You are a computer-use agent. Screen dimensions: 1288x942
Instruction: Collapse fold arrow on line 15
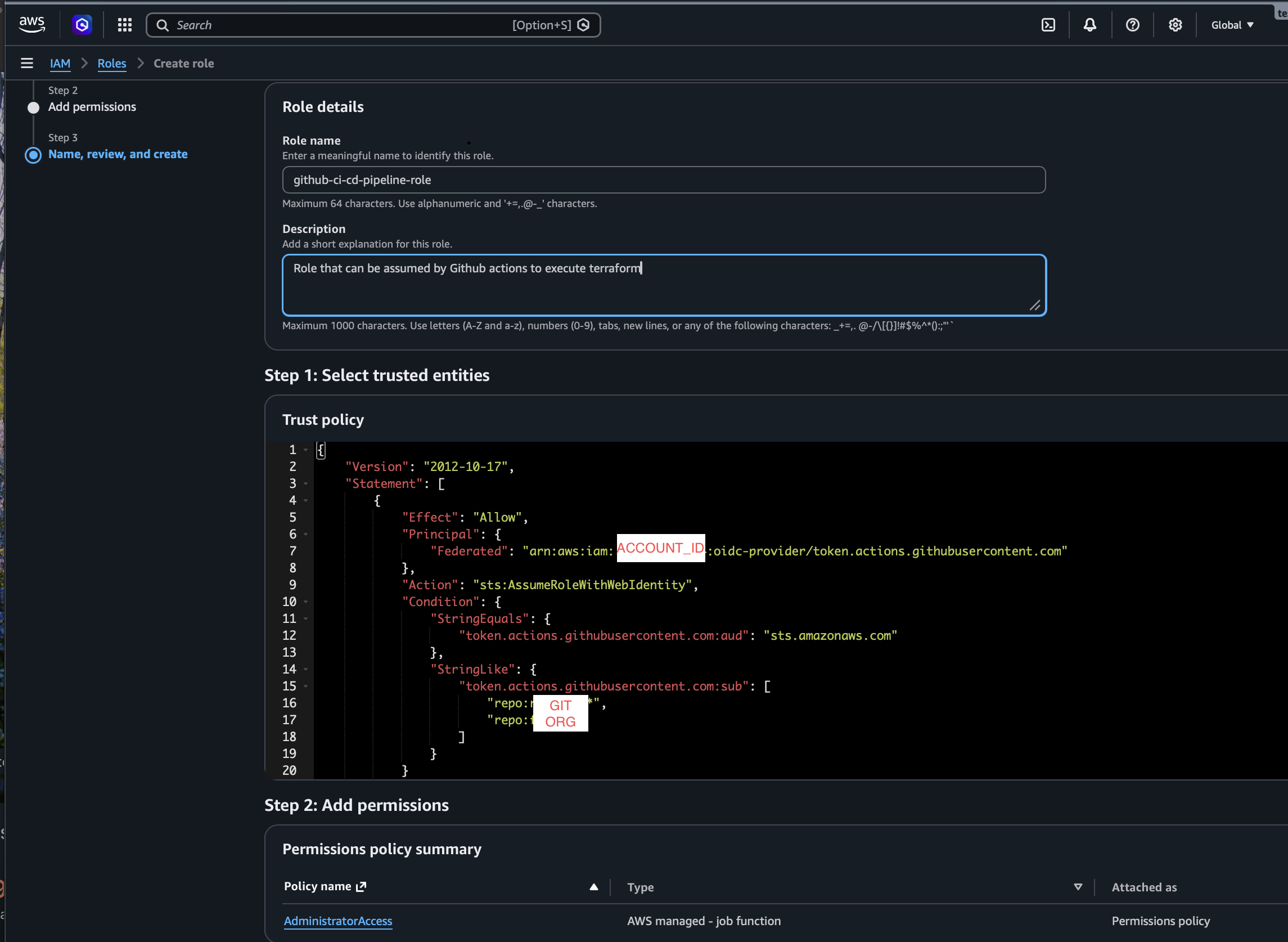tap(306, 686)
